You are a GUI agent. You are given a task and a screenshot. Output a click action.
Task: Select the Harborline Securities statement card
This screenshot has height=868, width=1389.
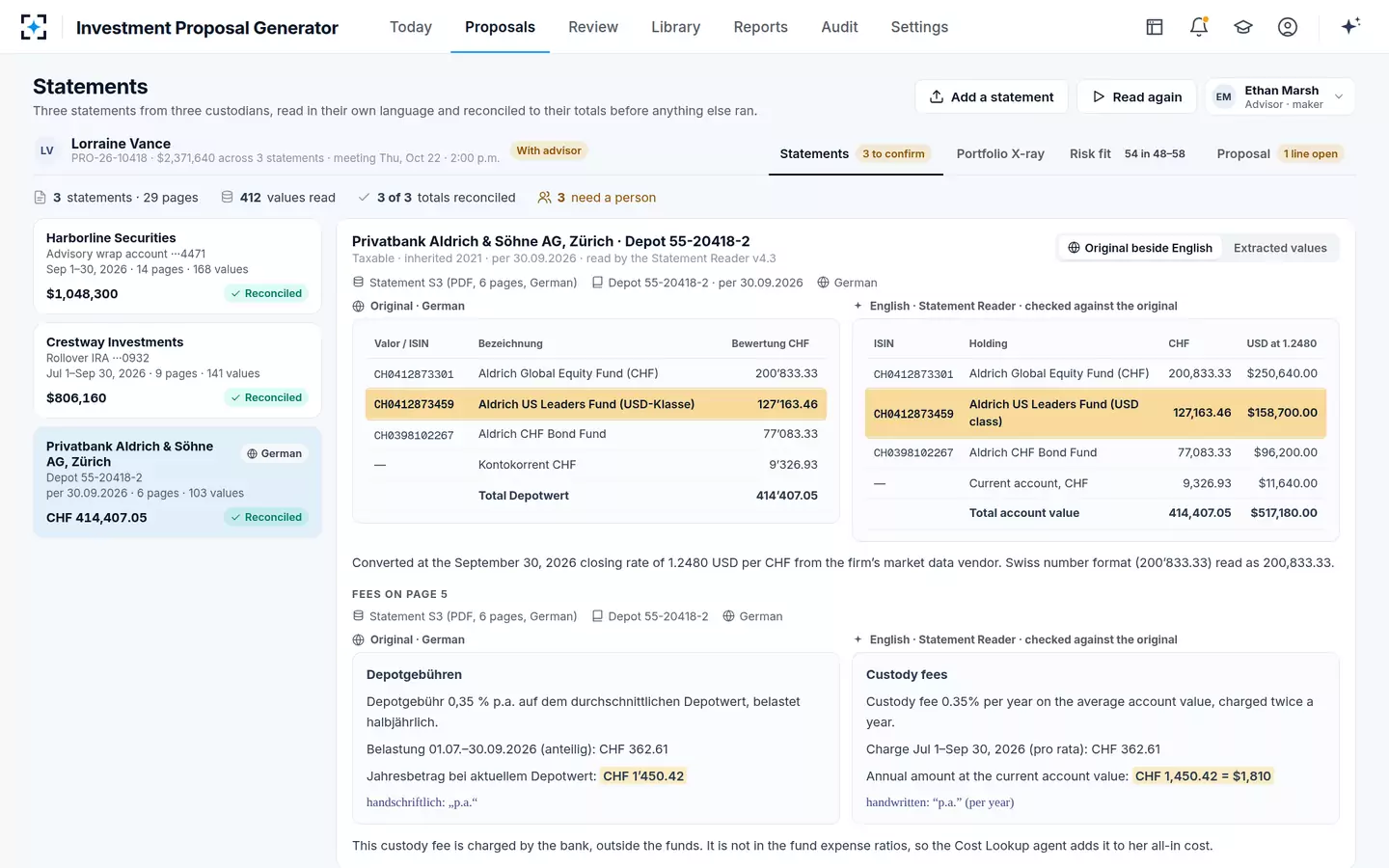coord(177,266)
